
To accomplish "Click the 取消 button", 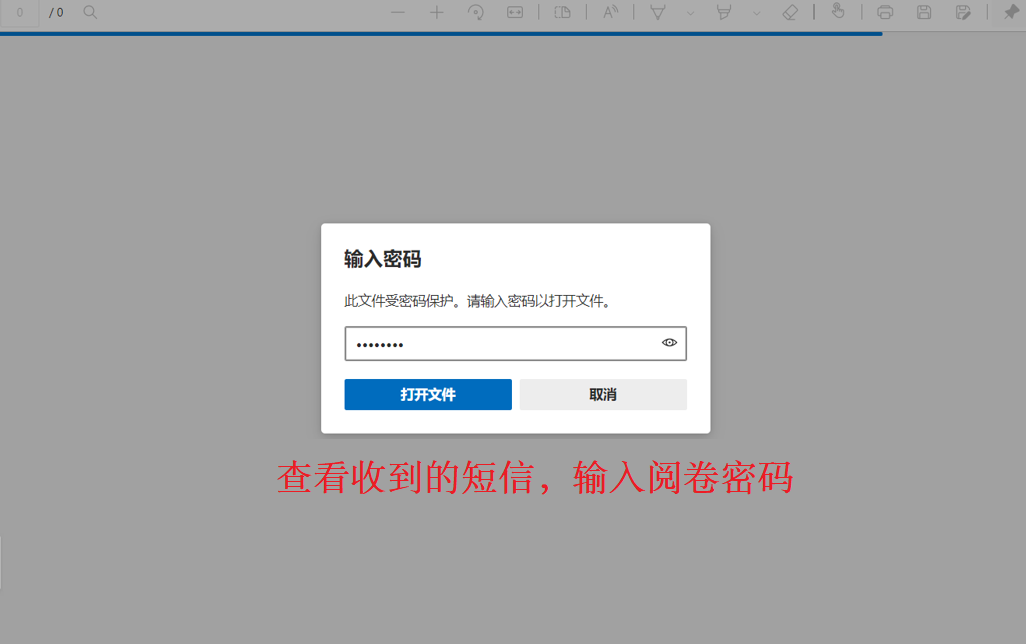I will pyautogui.click(x=603, y=395).
